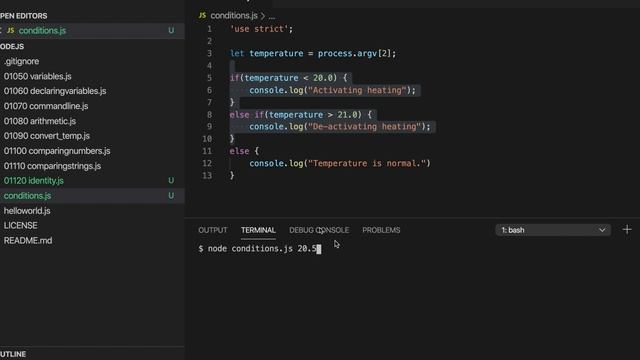Click the JS file icon beside conditions.js in Open Editors
Screen dimensions: 640x360
pos(11,31)
